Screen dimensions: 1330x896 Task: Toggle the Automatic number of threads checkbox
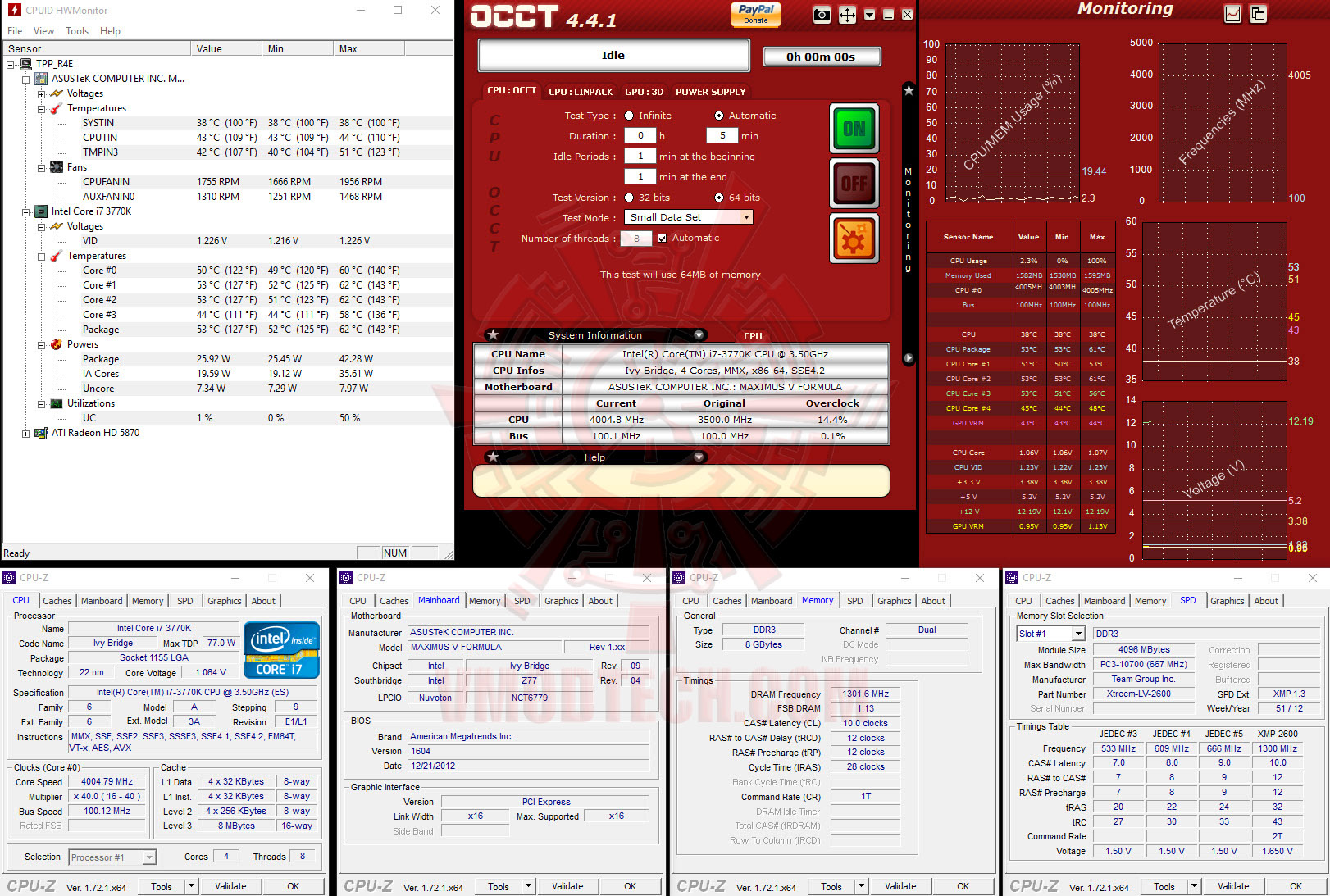(663, 239)
